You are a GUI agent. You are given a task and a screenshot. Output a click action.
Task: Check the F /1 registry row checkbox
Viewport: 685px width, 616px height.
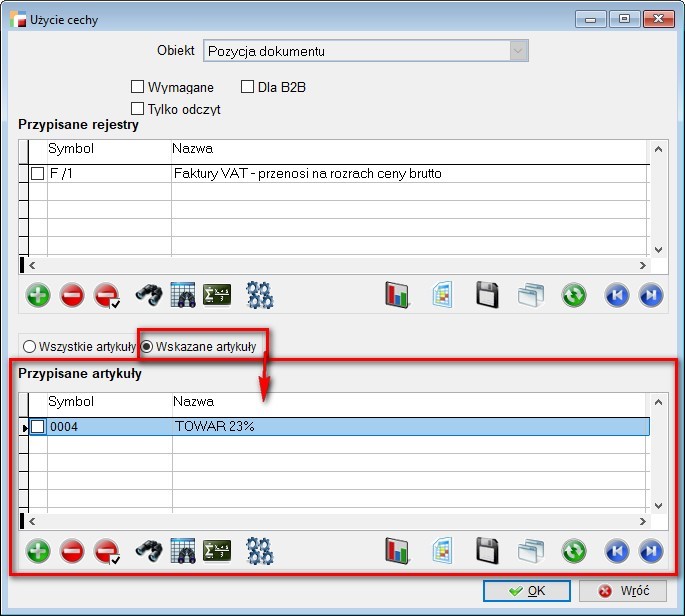(x=38, y=173)
